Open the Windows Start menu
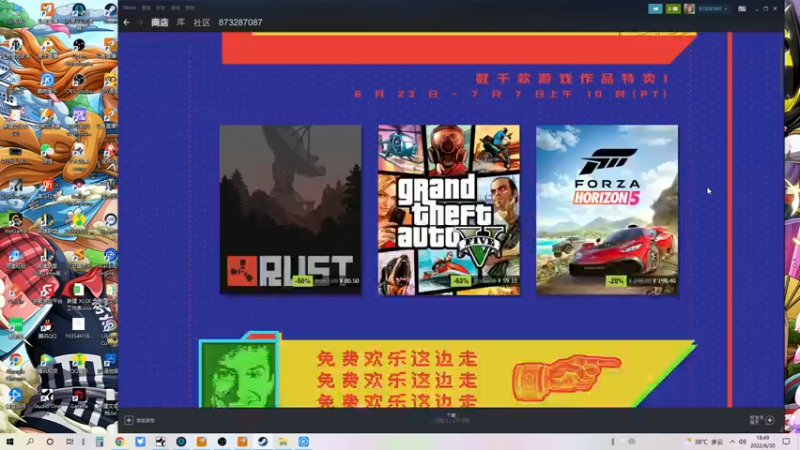 click(9, 441)
